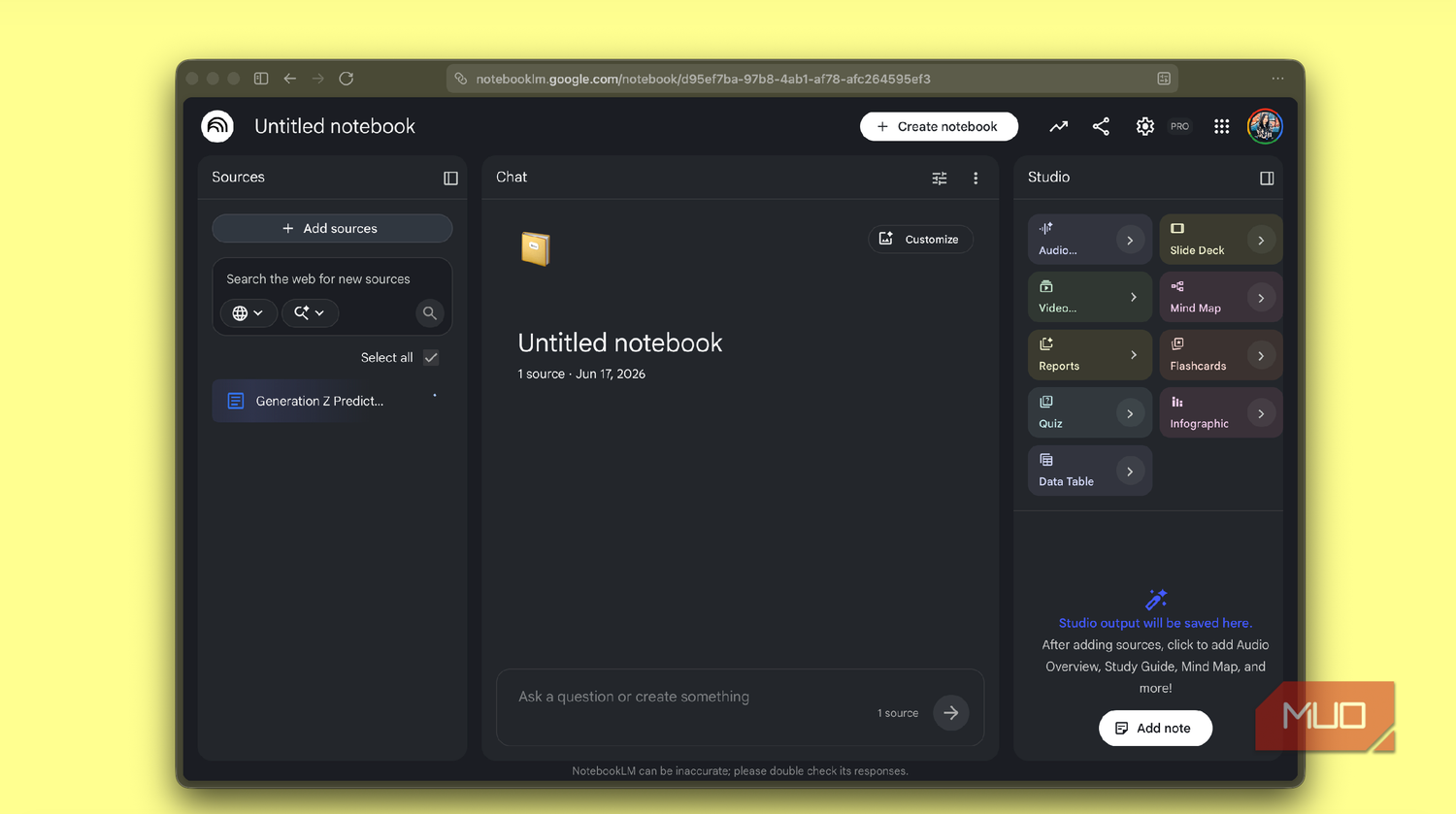Click the NotebookLM logo icon
1456x814 pixels.
pyautogui.click(x=217, y=126)
